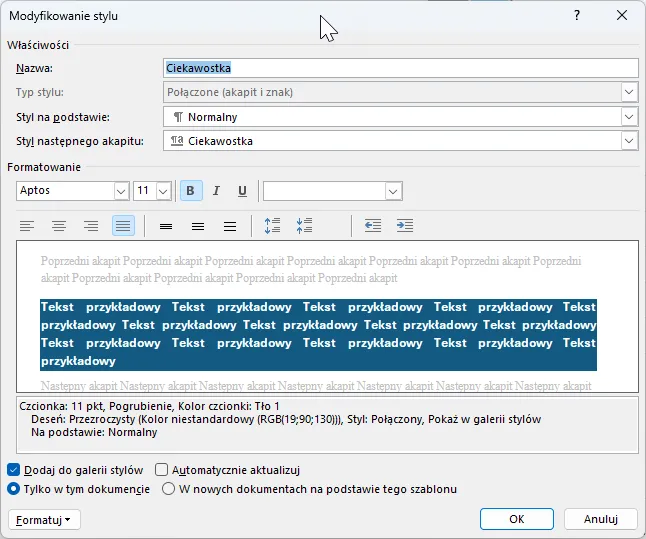646x539 pixels.
Task: Open the font color picker
Action: tap(393, 191)
